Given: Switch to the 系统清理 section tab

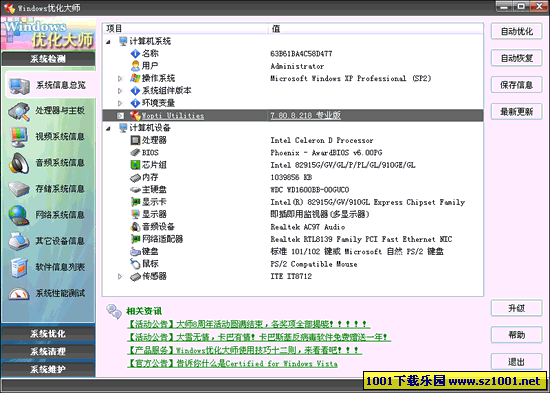Looking at the screenshot, I should [x=48, y=351].
